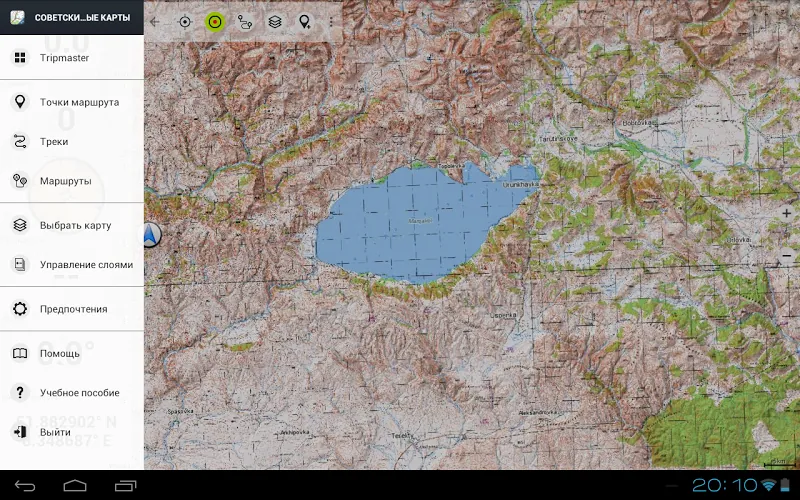
Task: Select Маршруты routes menu item
Action: [x=71, y=181]
